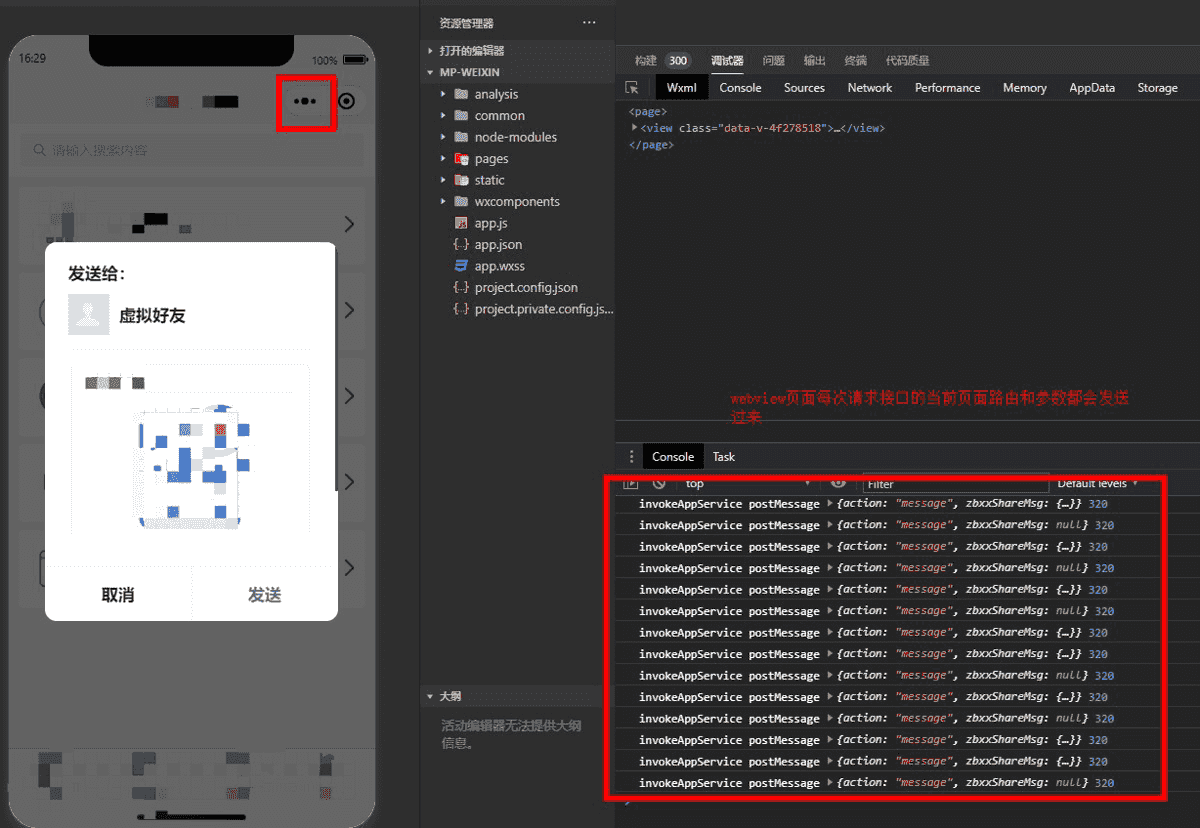Select the opening <page> tag

point(647,112)
